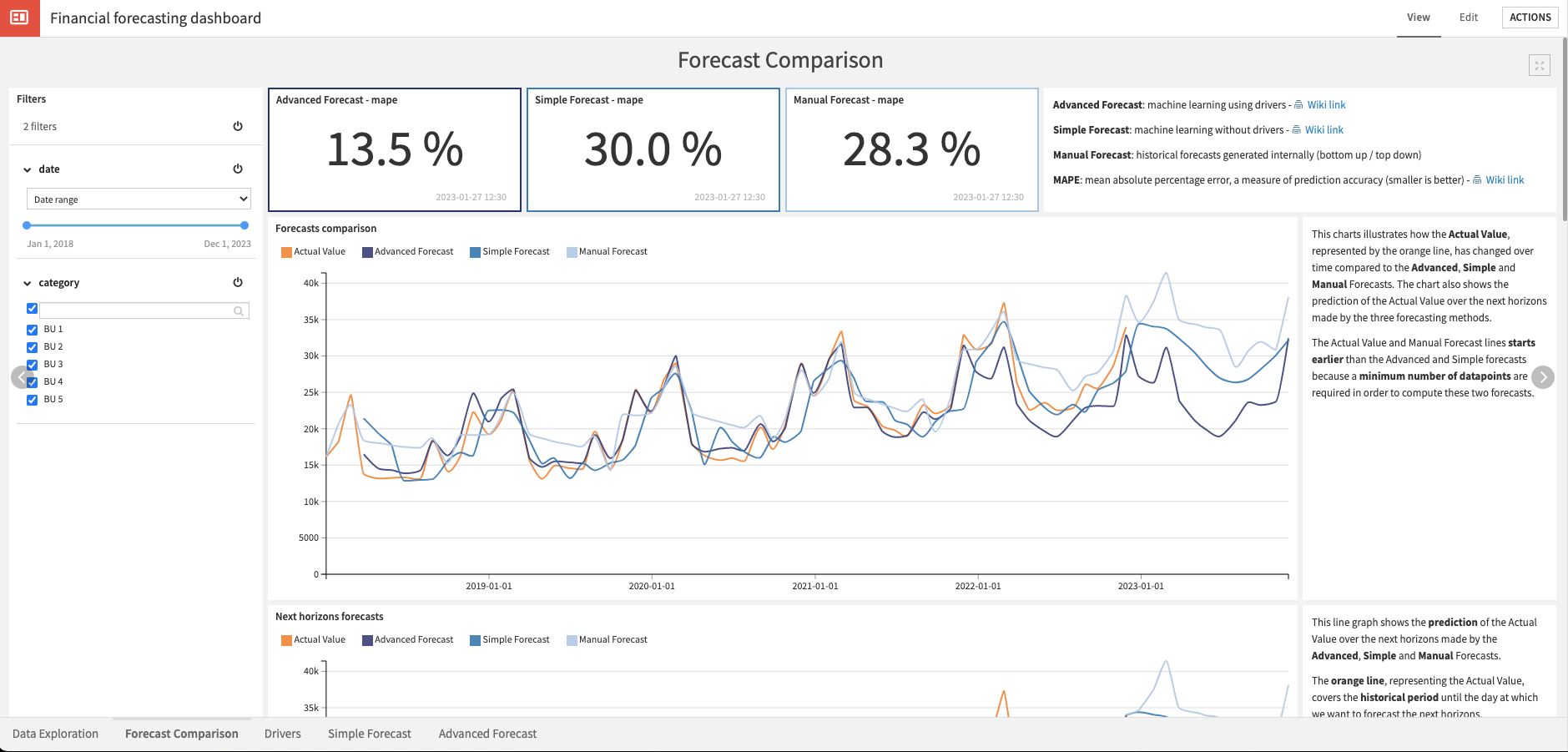Image resolution: width=1568 pixels, height=752 pixels.
Task: Collapse the date filter section
Action: click(28, 169)
